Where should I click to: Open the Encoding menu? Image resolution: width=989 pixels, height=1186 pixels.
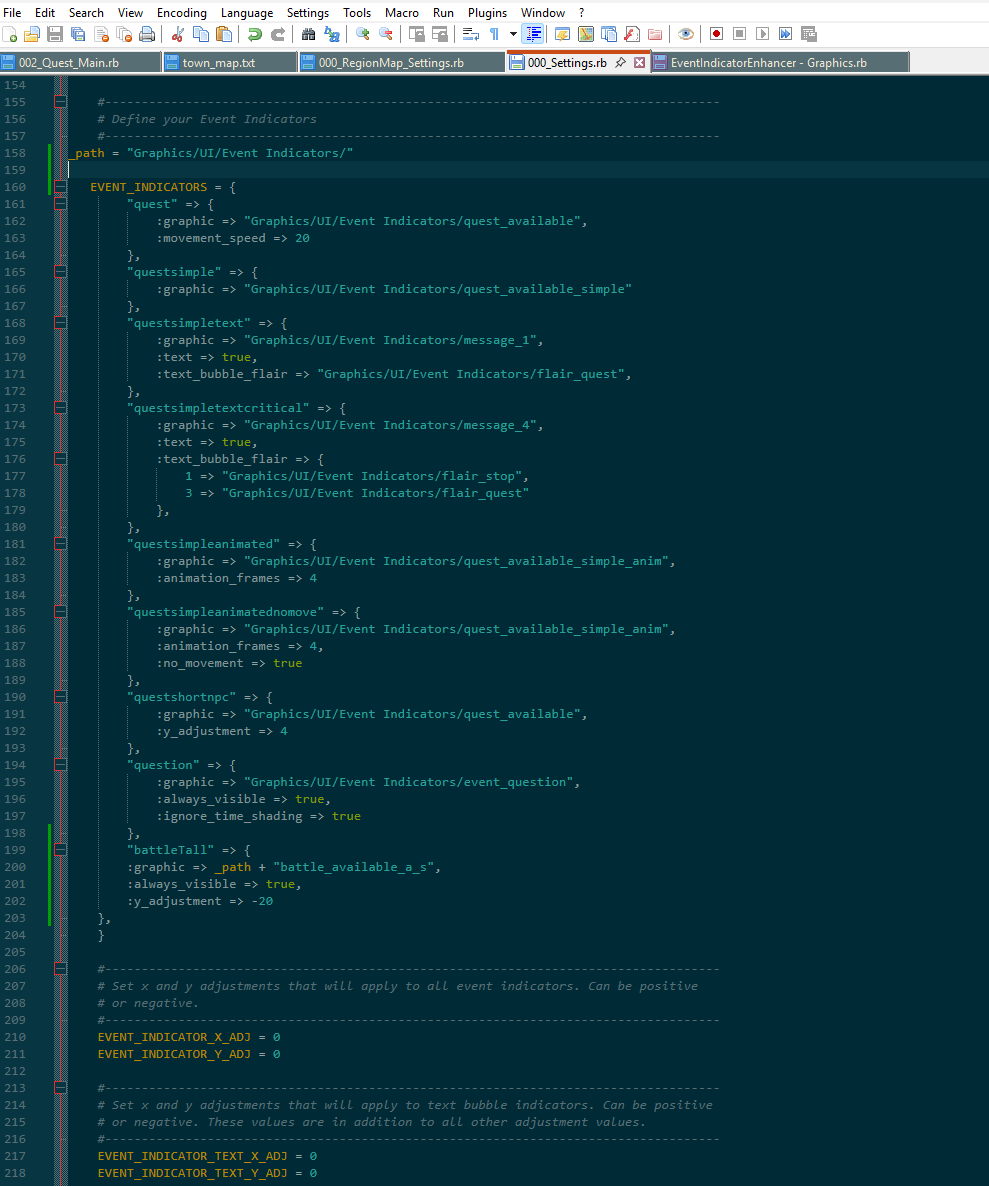(x=181, y=12)
